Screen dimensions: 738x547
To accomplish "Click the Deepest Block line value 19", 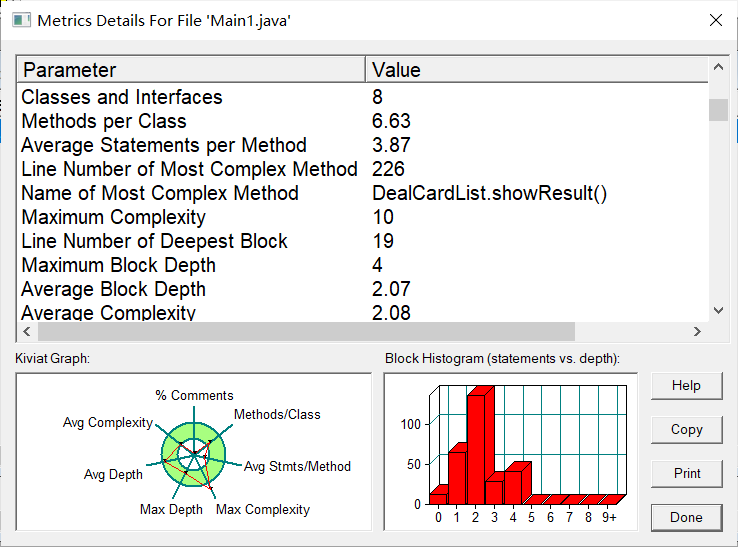I will (383, 241).
